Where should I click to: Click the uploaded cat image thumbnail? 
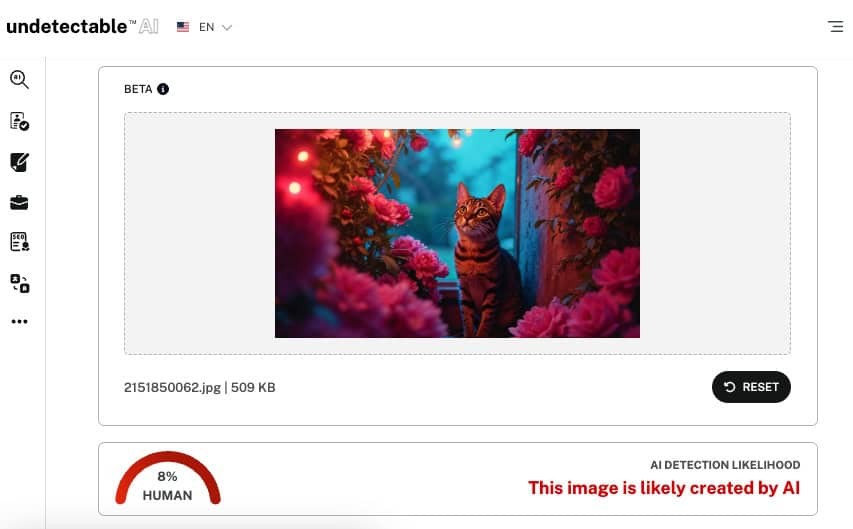[x=457, y=233]
